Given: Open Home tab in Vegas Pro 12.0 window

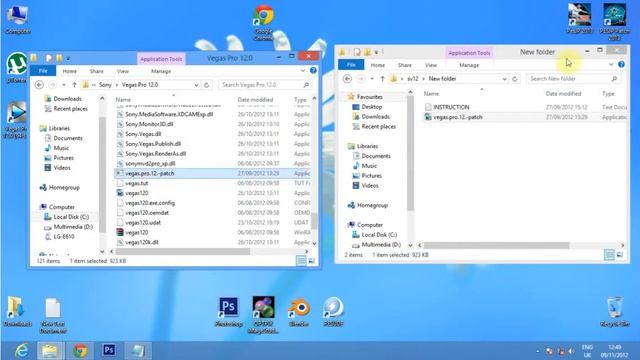Looking at the screenshot, I should pos(70,71).
